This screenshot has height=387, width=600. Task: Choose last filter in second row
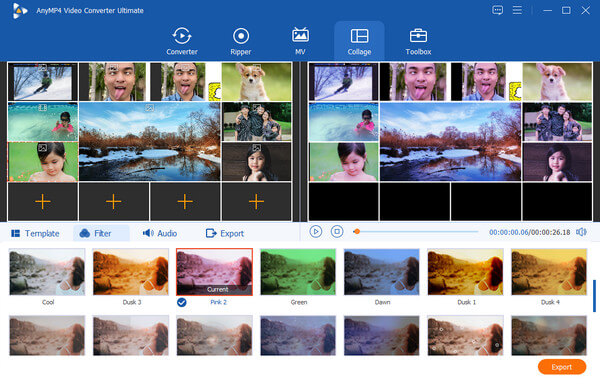pyautogui.click(x=549, y=336)
